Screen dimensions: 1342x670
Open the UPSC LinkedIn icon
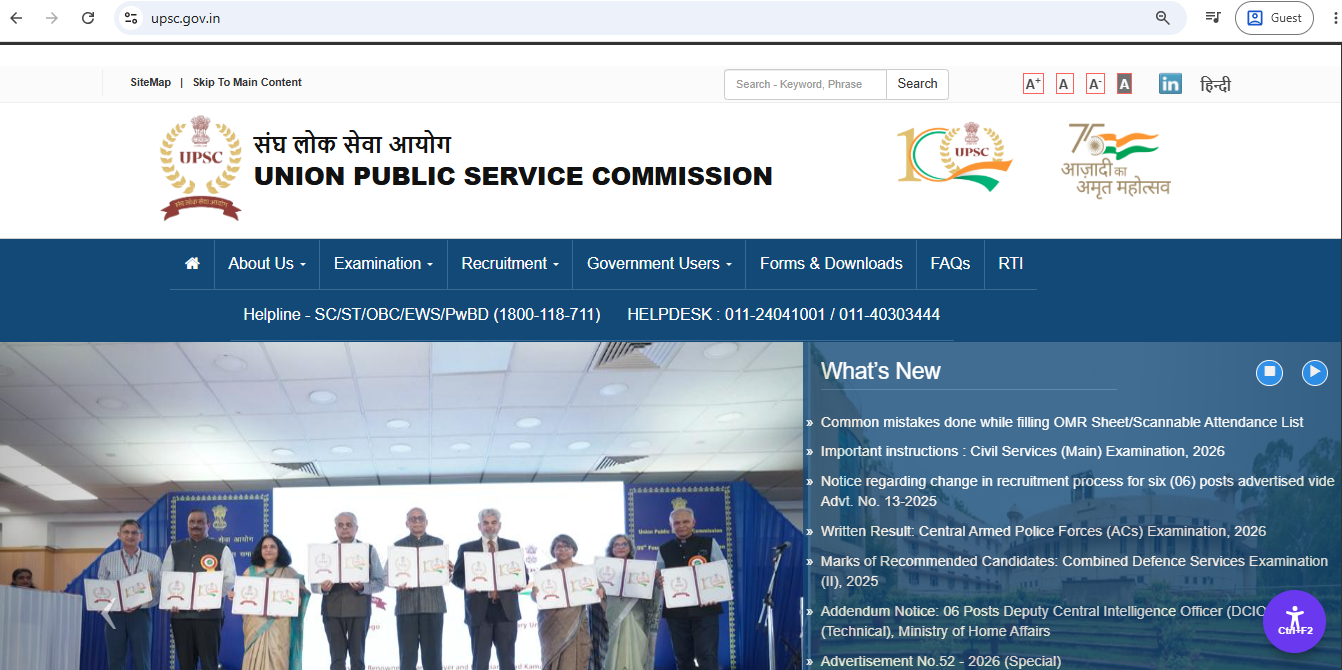click(x=1170, y=84)
